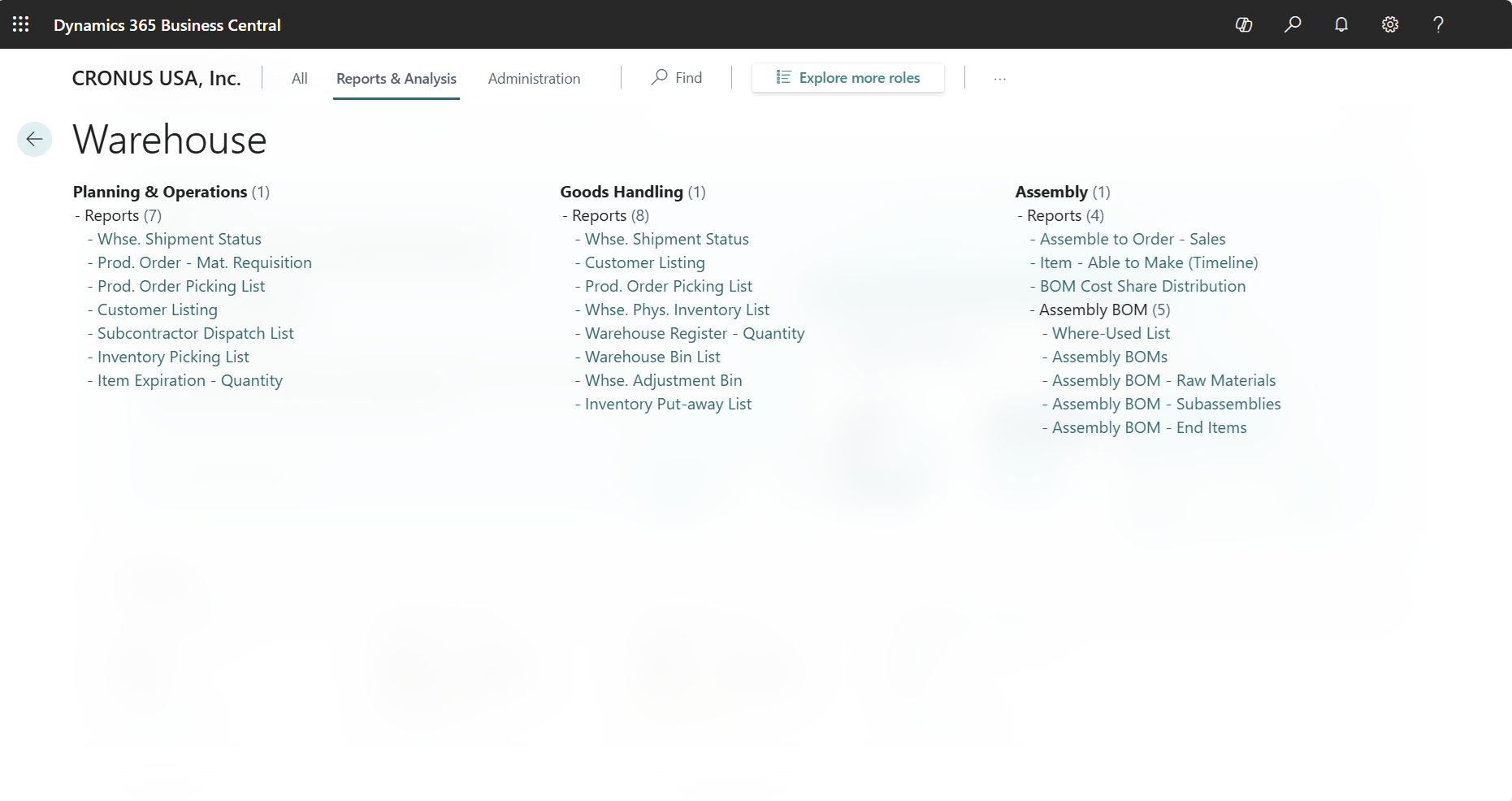
Task: Open the app launcher waffle menu
Action: pyautogui.click(x=20, y=24)
